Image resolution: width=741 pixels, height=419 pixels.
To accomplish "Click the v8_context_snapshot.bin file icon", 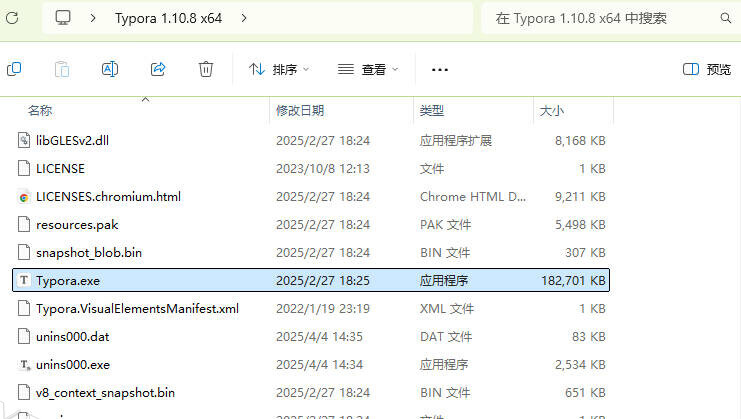I will point(24,392).
